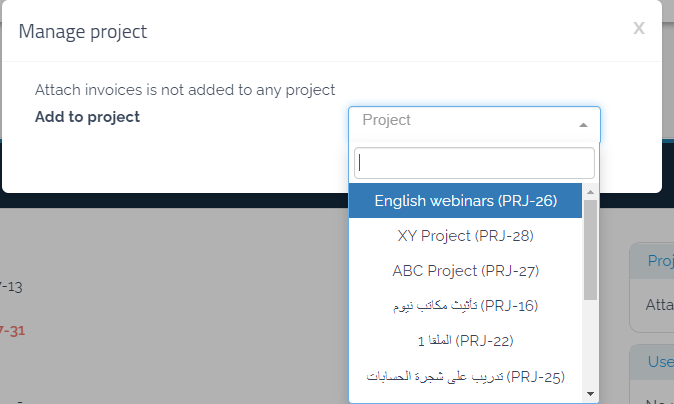Choose the PRJ-22 project entry
The height and width of the screenshot is (404, 674).
[x=465, y=341]
